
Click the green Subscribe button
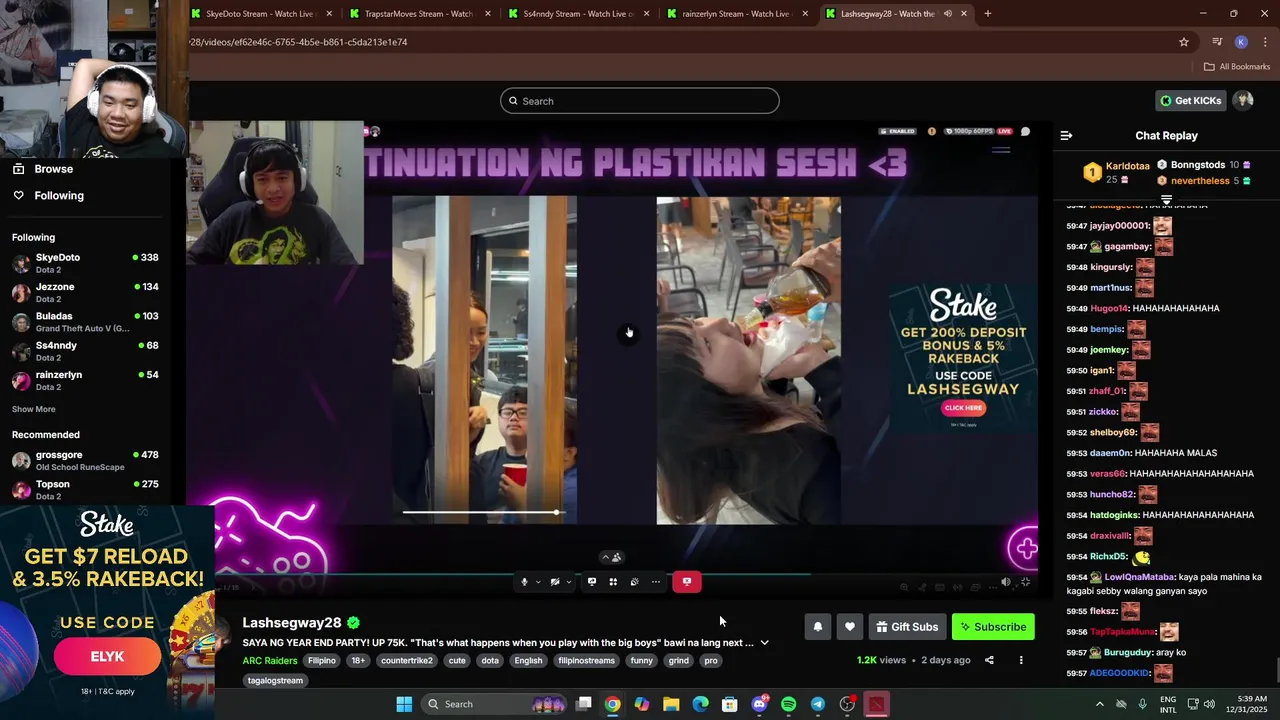pyautogui.click(x=993, y=627)
